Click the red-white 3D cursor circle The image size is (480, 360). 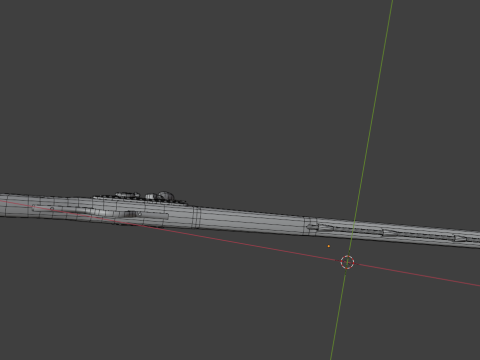click(x=347, y=262)
